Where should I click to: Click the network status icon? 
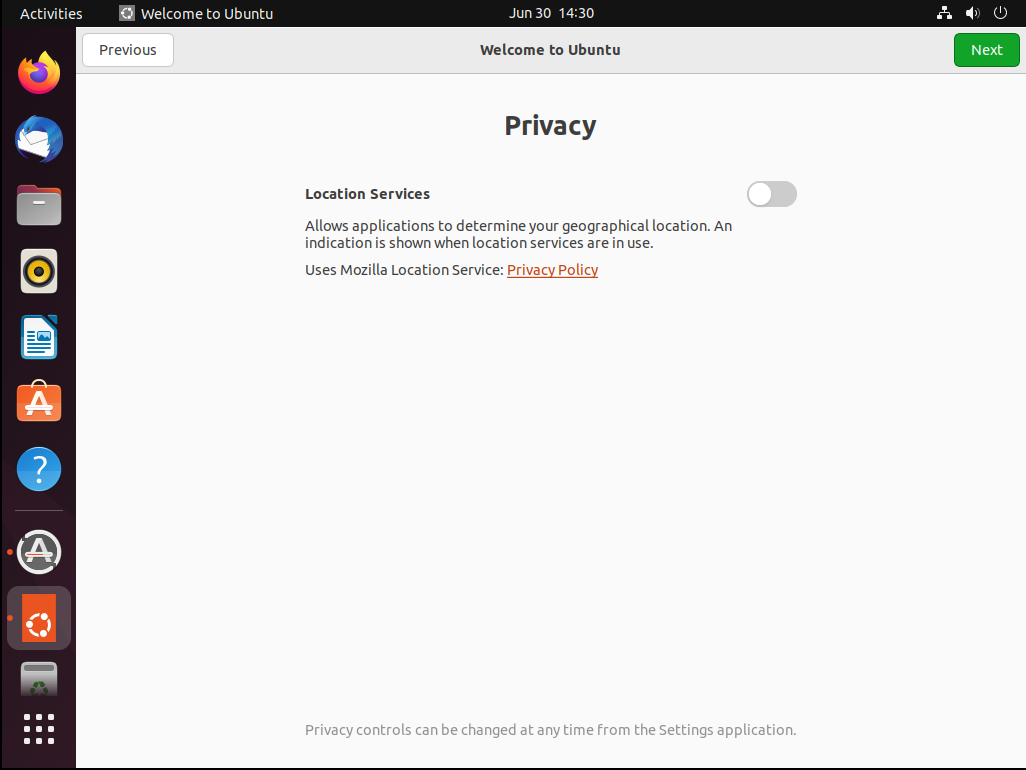(944, 13)
